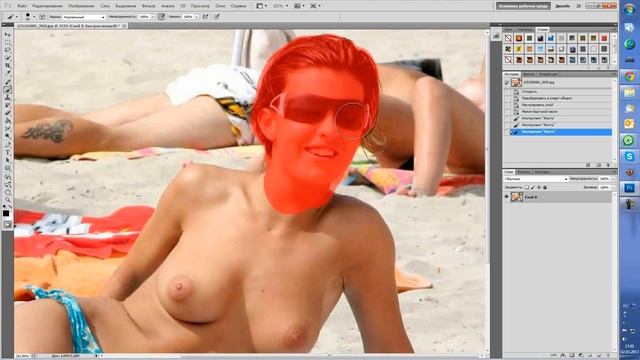
Task: Select the Lasso tool
Action: [8, 50]
